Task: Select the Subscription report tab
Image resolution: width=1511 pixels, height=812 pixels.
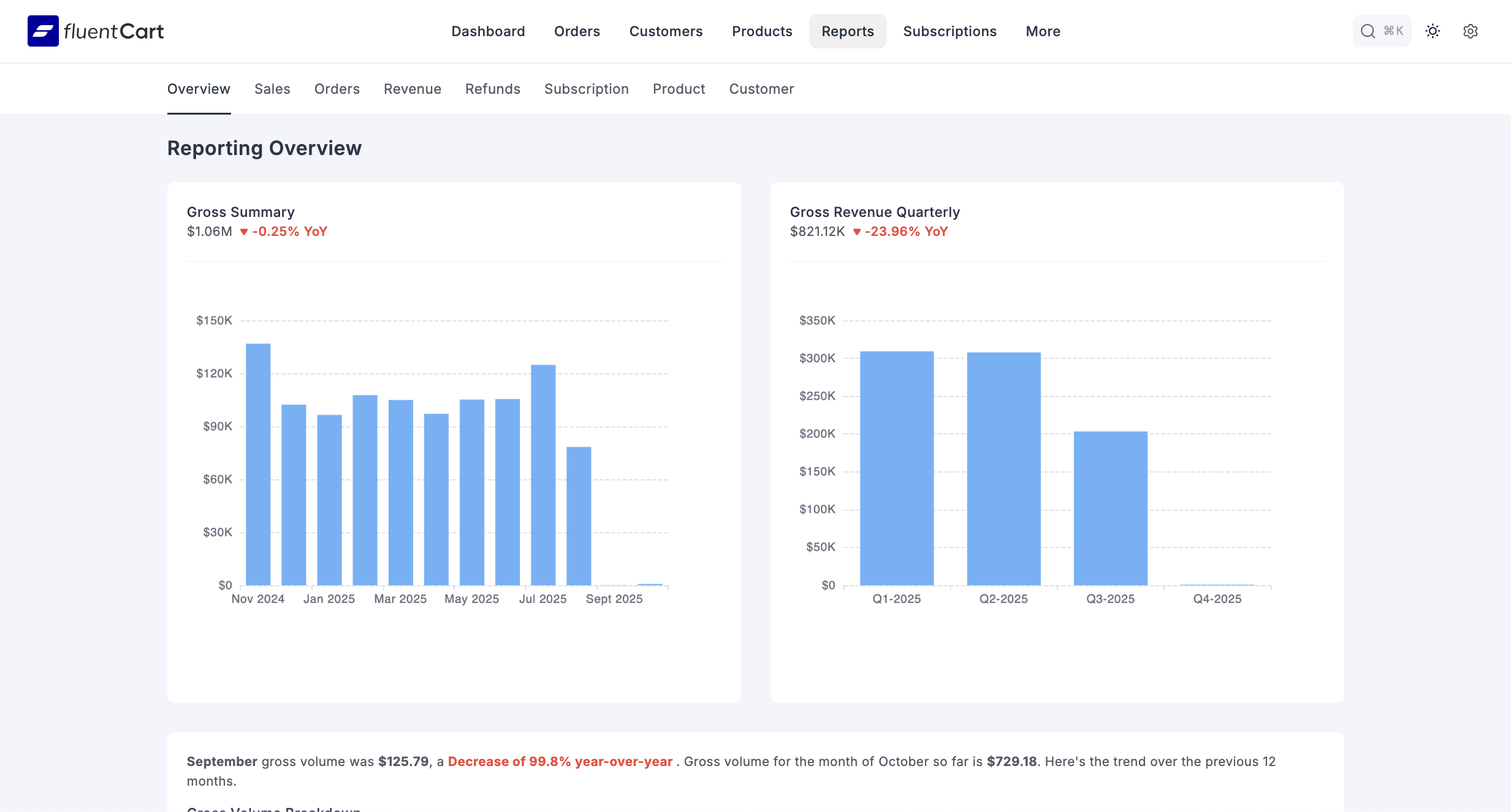Action: coord(586,89)
